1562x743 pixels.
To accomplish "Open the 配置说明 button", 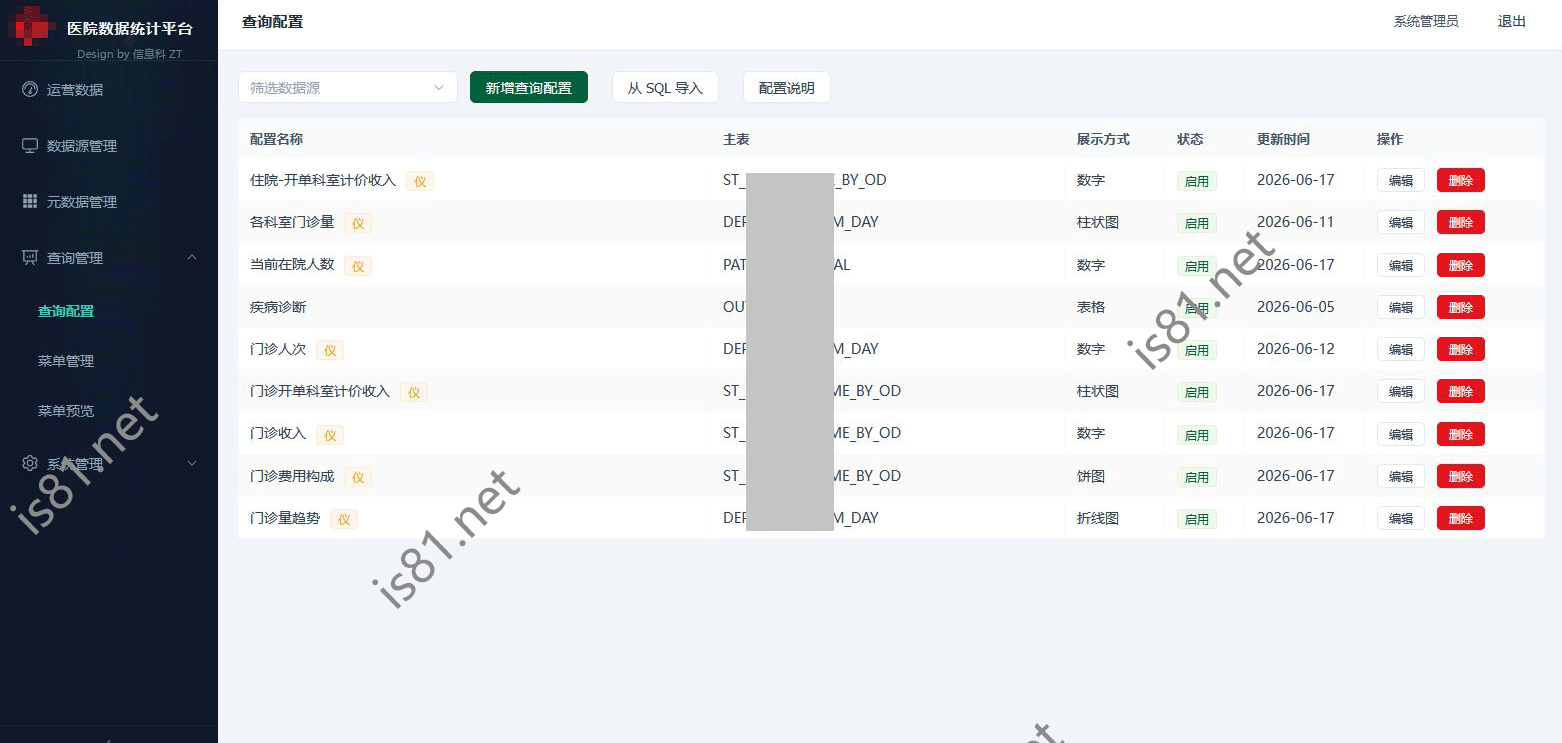I will 787,87.
